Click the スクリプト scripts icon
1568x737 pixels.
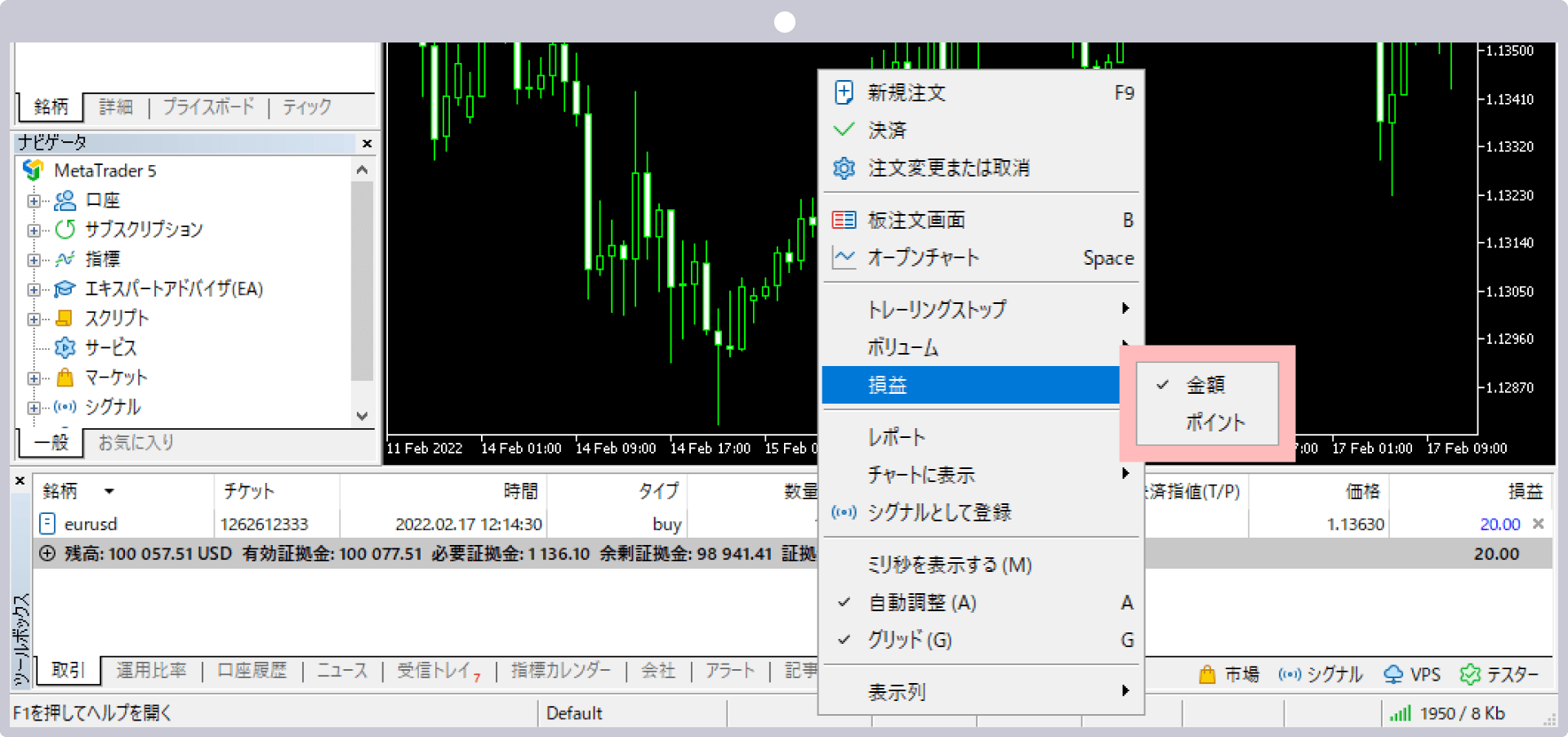(x=65, y=318)
